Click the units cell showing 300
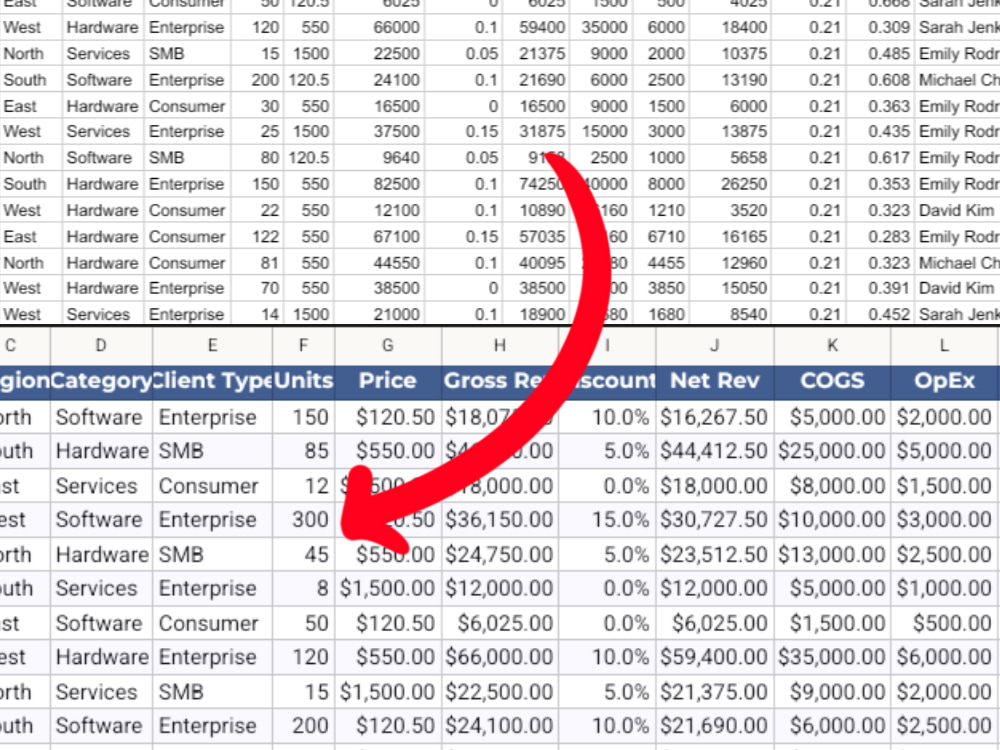The image size is (1000, 750). pyautogui.click(x=304, y=520)
